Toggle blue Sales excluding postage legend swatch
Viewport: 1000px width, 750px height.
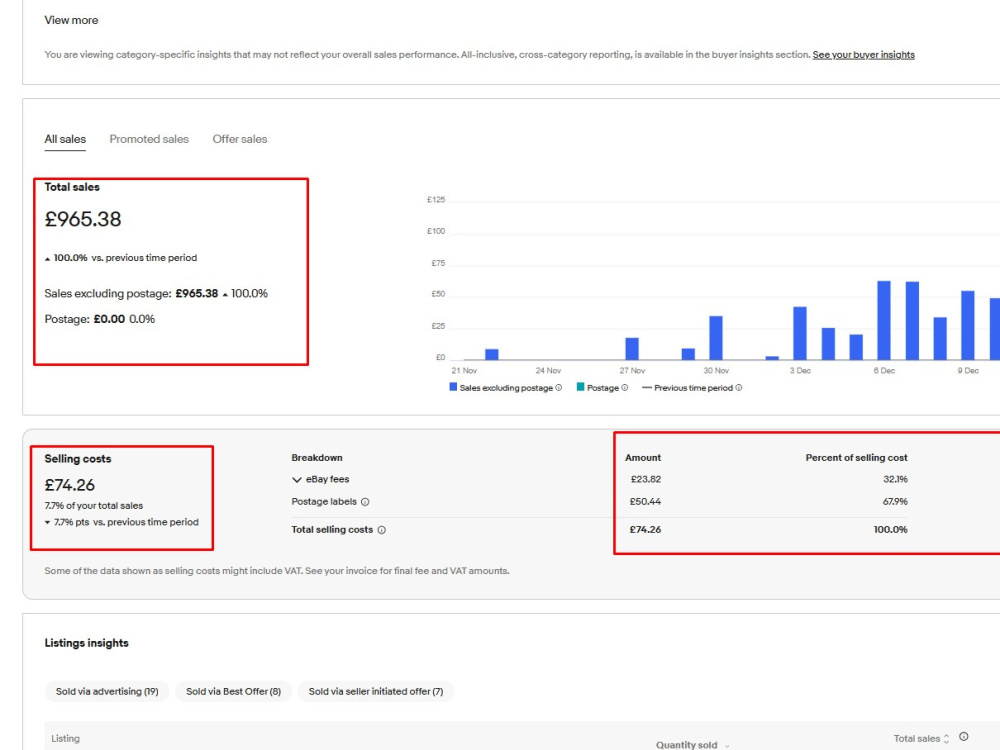(x=453, y=387)
